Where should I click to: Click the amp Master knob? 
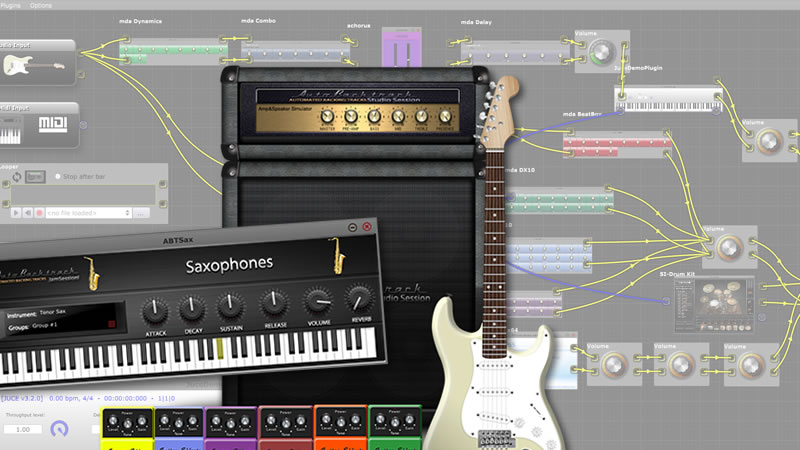coord(327,117)
